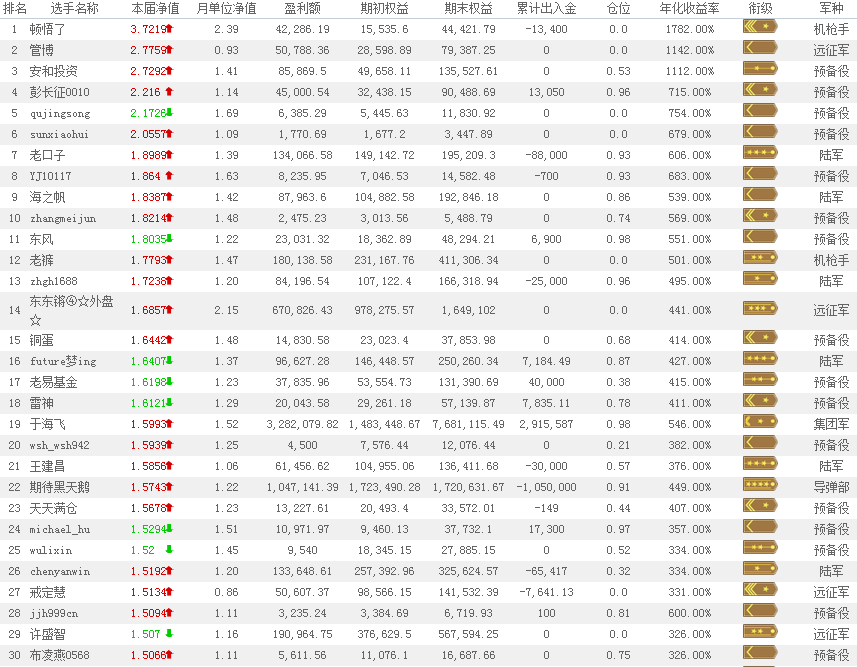Sort by the 排名 column header
This screenshot has height=667, width=857.
click(x=15, y=8)
